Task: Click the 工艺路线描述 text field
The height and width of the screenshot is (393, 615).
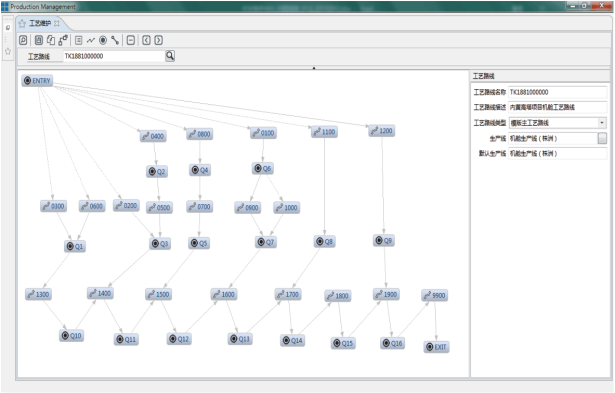Action: [557, 107]
